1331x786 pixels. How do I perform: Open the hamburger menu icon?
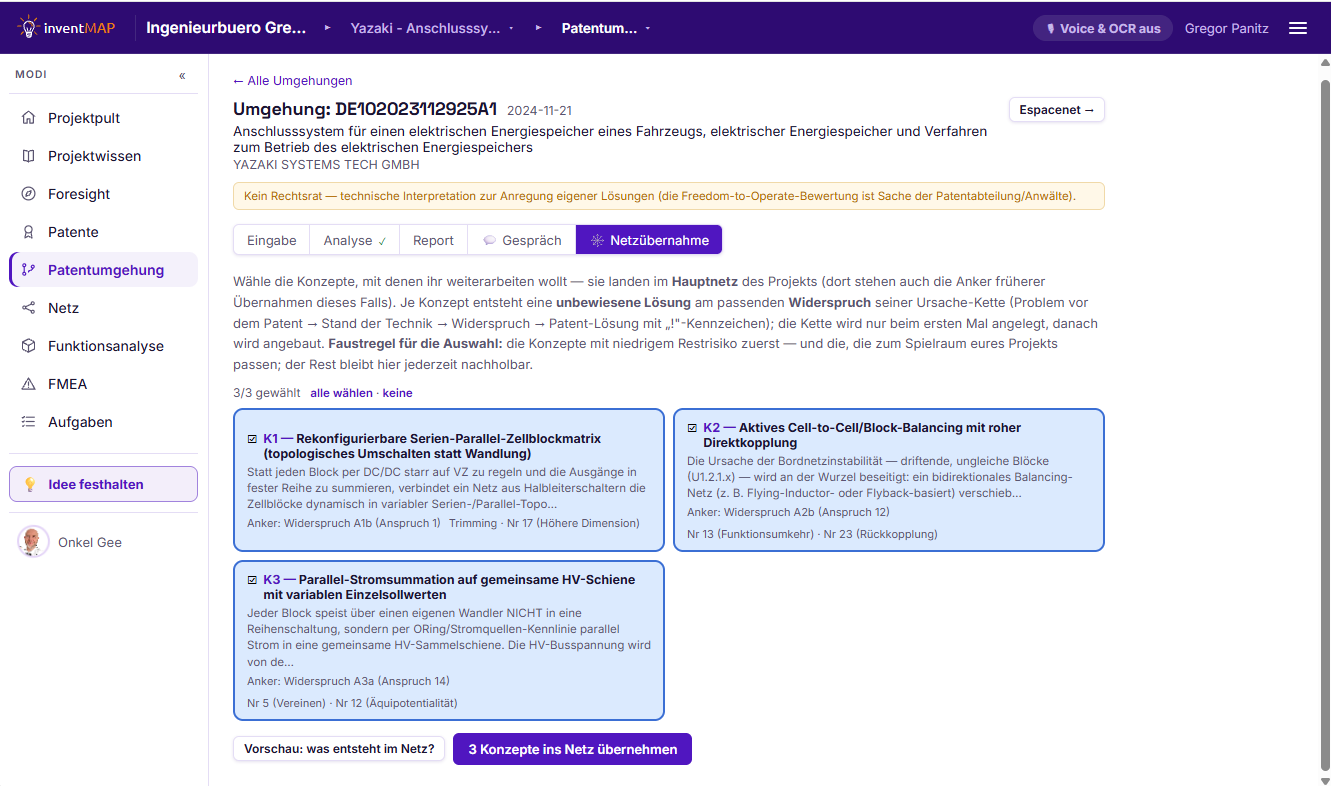(1298, 28)
